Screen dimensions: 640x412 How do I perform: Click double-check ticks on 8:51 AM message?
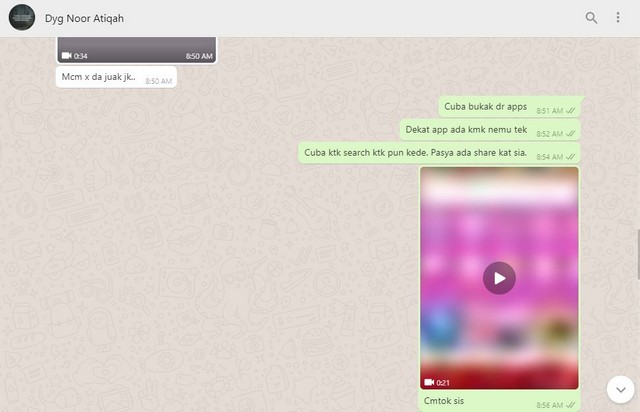pyautogui.click(x=571, y=110)
